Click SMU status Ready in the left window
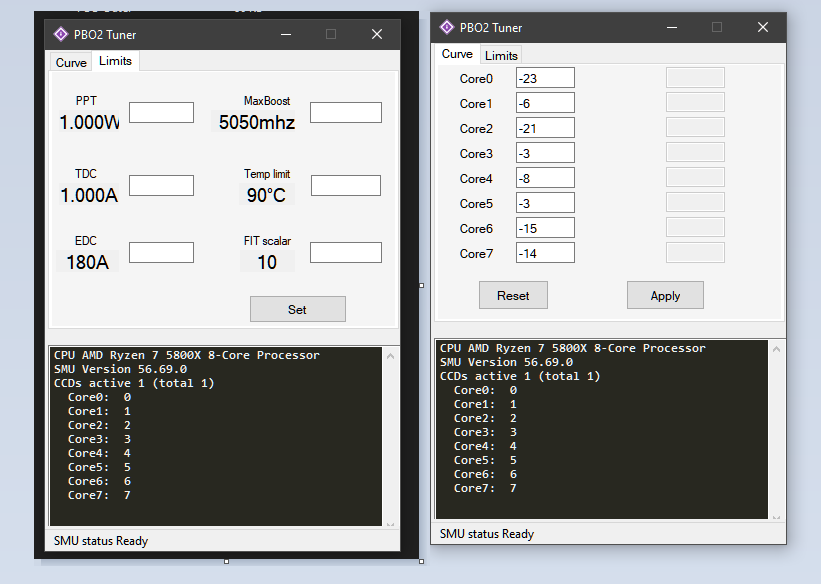This screenshot has width=821, height=584. 101,541
